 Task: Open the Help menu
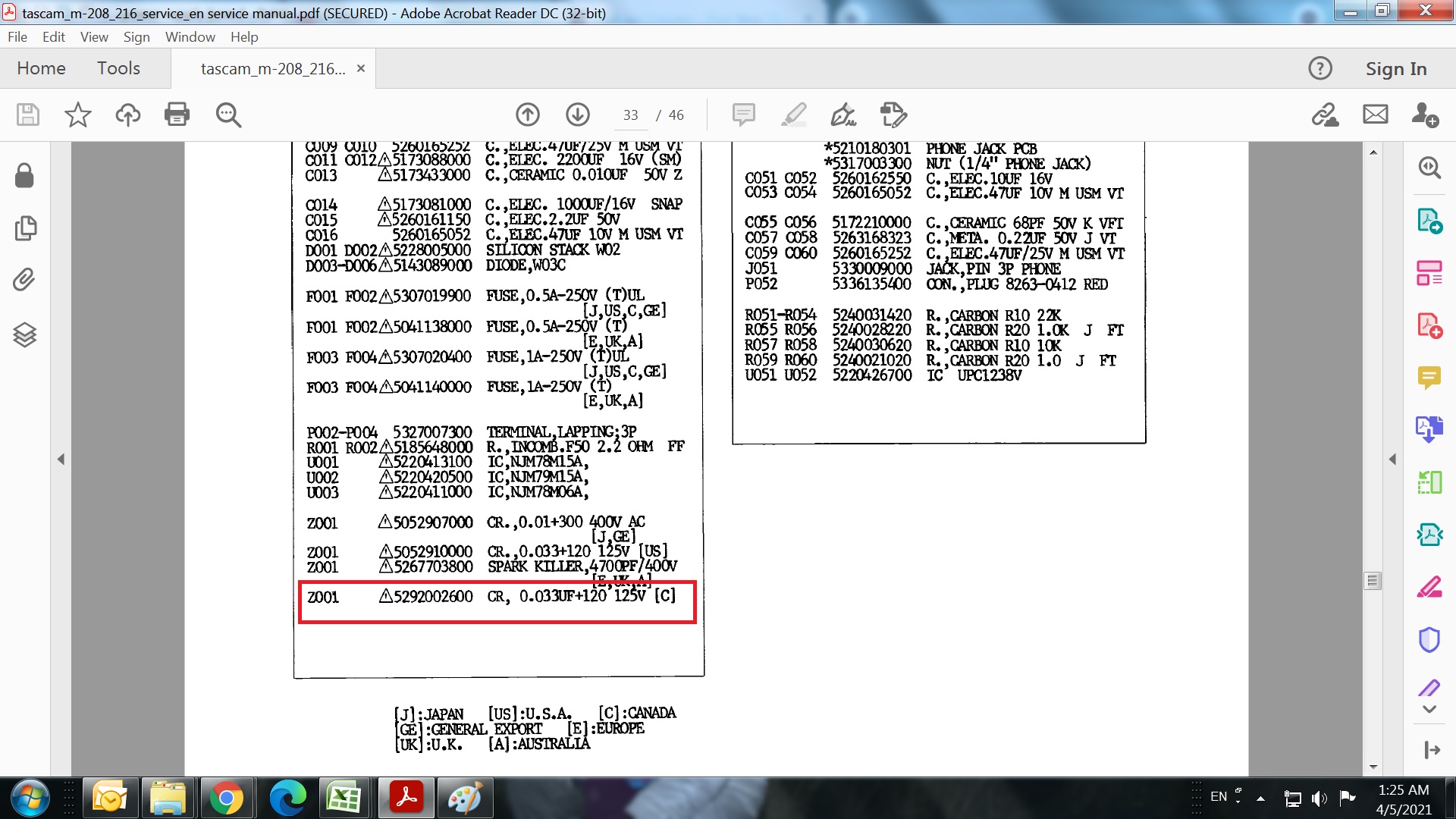(244, 36)
